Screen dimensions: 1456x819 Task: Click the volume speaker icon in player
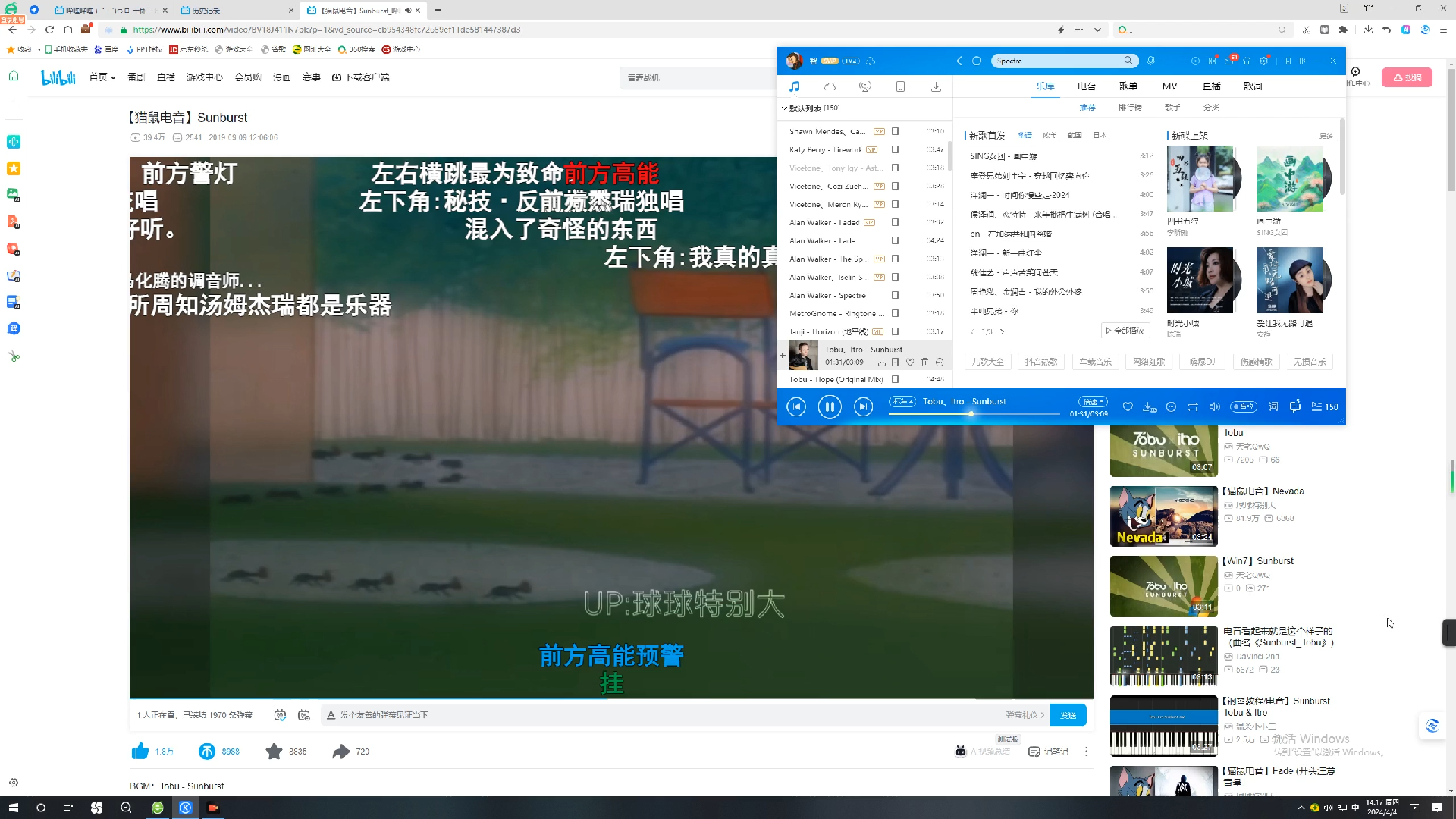(1214, 407)
